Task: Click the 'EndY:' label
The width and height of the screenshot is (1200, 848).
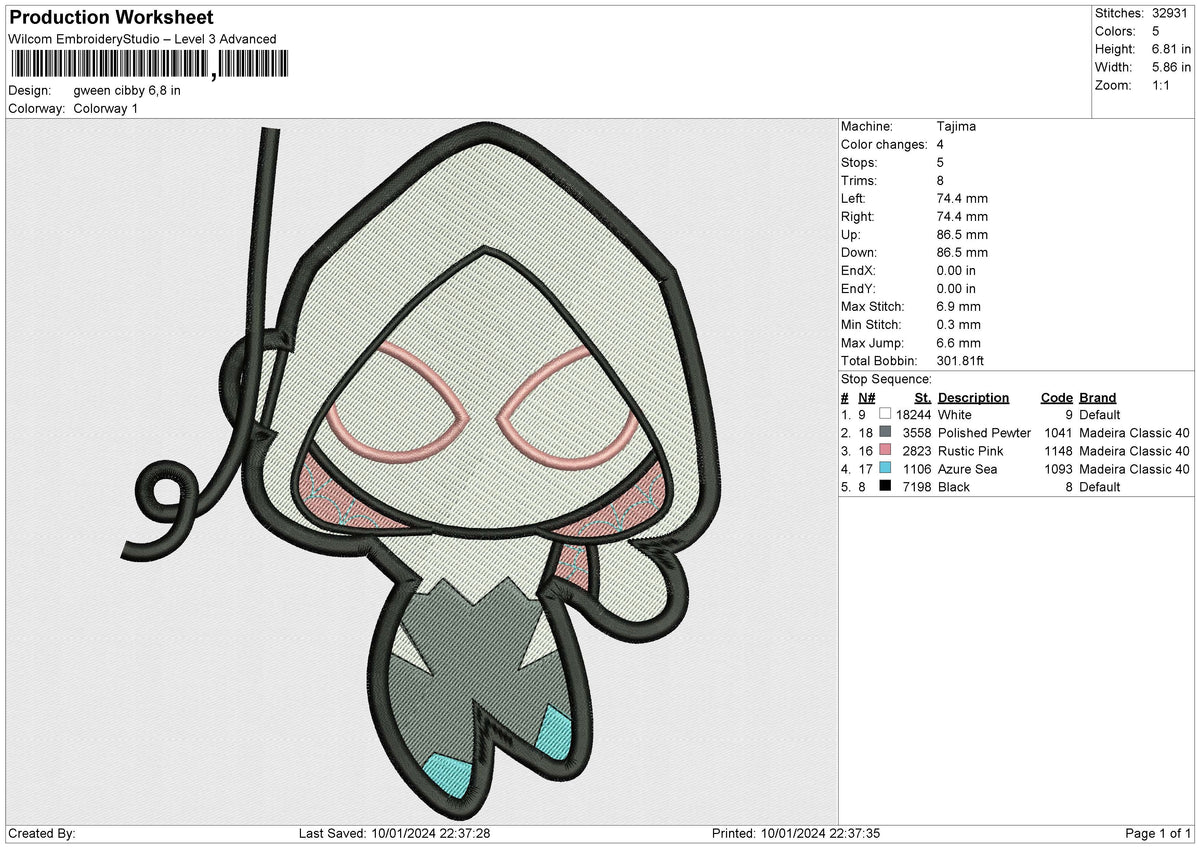Action: pos(858,289)
